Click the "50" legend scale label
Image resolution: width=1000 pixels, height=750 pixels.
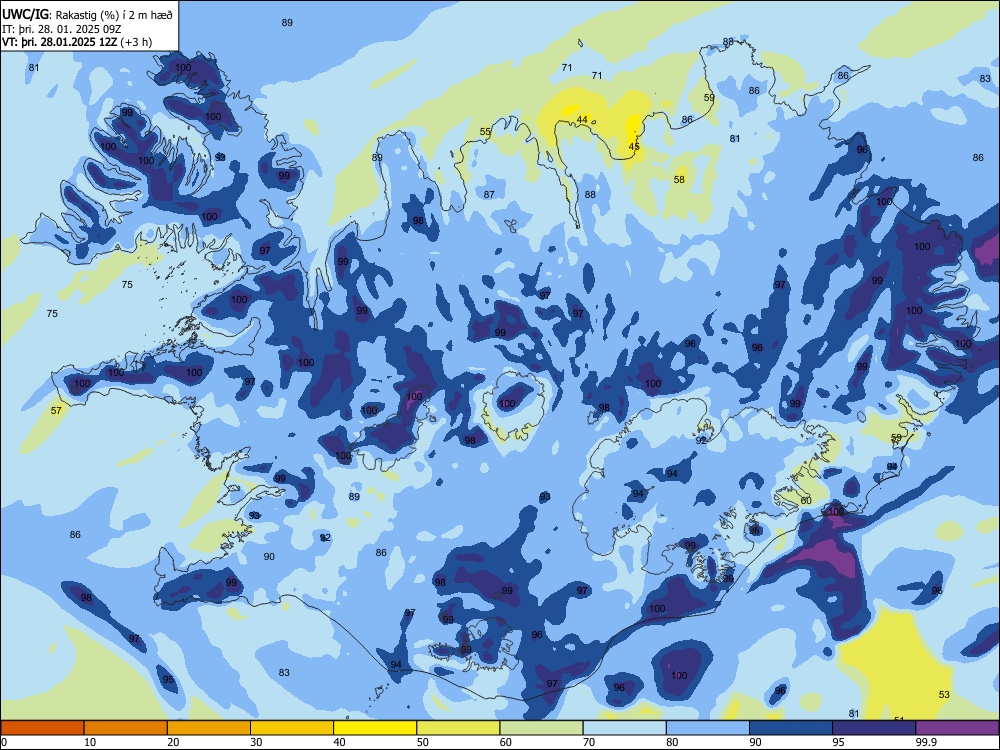point(423,742)
